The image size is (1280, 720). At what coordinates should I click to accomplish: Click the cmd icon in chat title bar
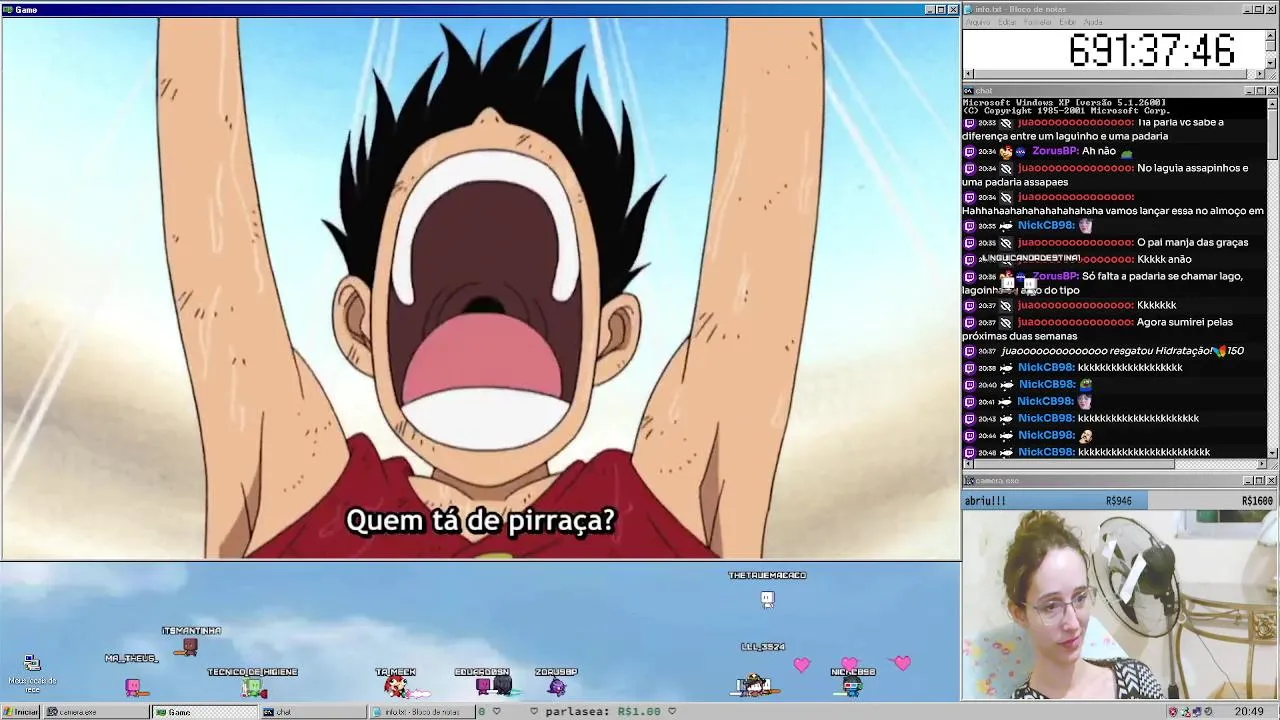(969, 90)
